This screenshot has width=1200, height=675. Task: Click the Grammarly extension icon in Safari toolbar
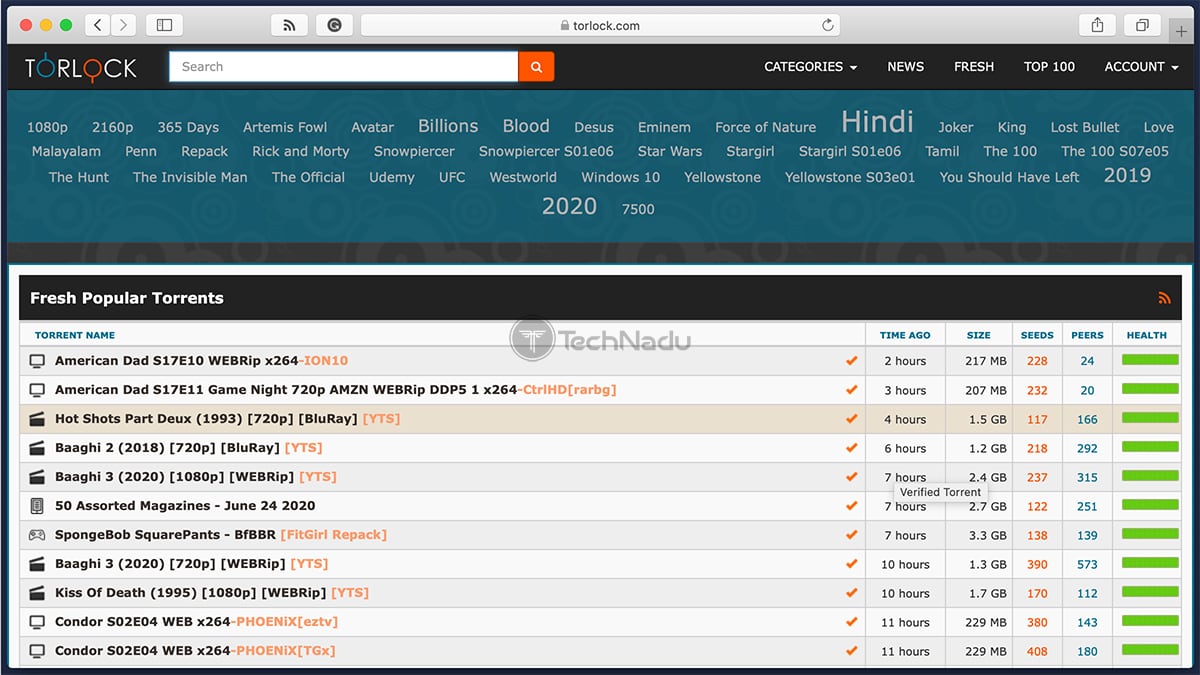point(334,25)
